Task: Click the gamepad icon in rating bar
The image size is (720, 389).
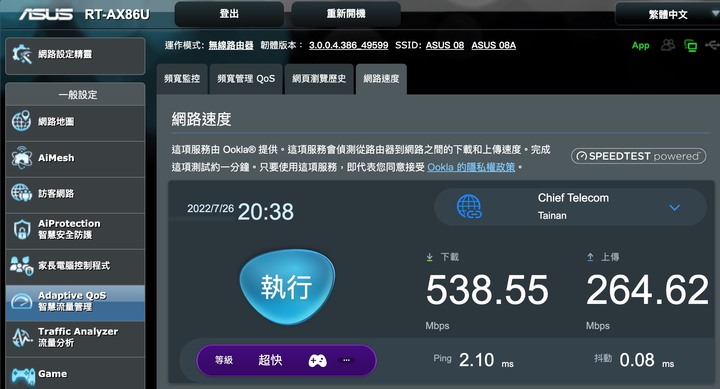Action: tap(317, 361)
